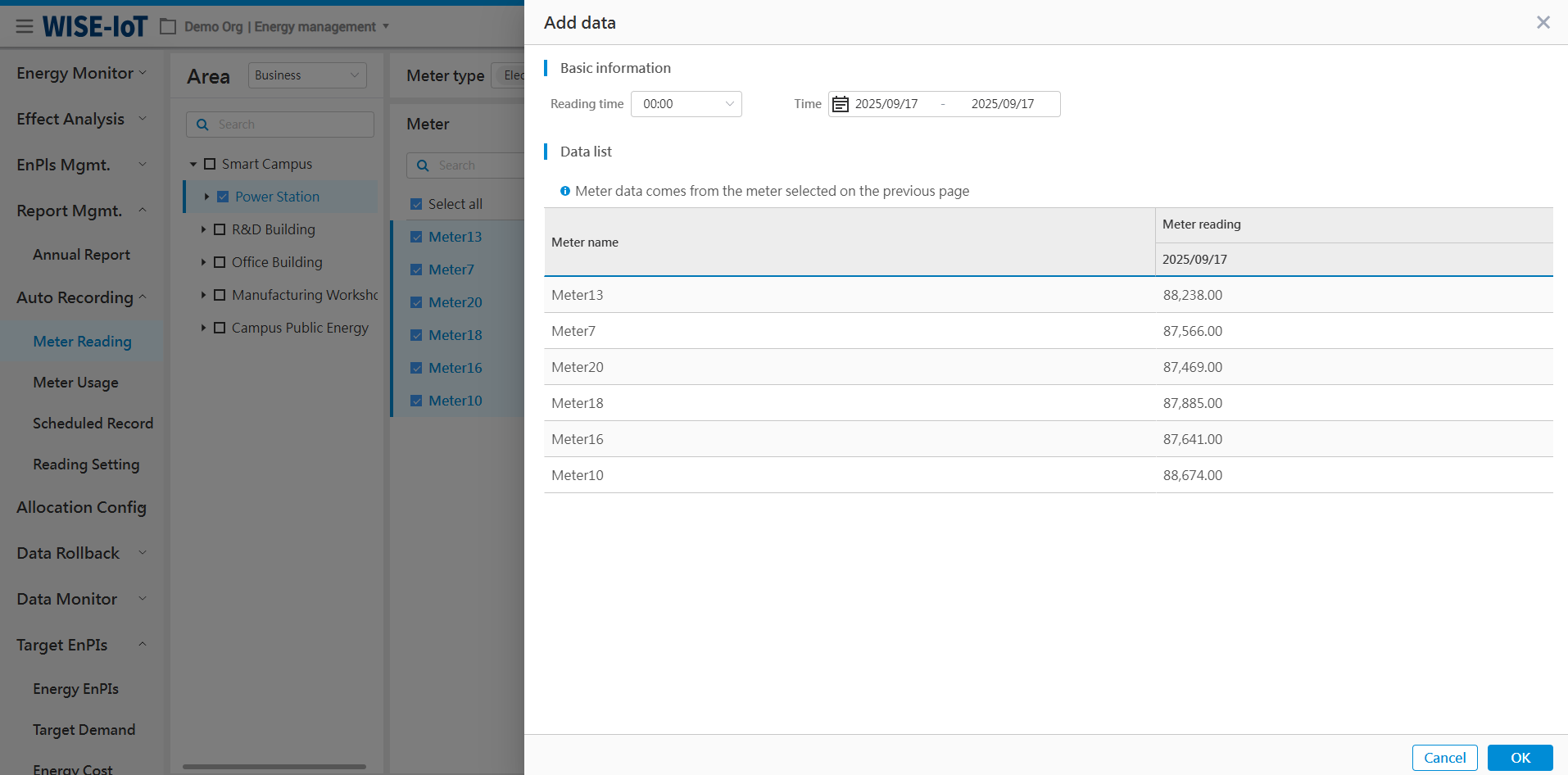Image resolution: width=1568 pixels, height=775 pixels.
Task: Click the search icon in Meter panel
Action: 423,165
